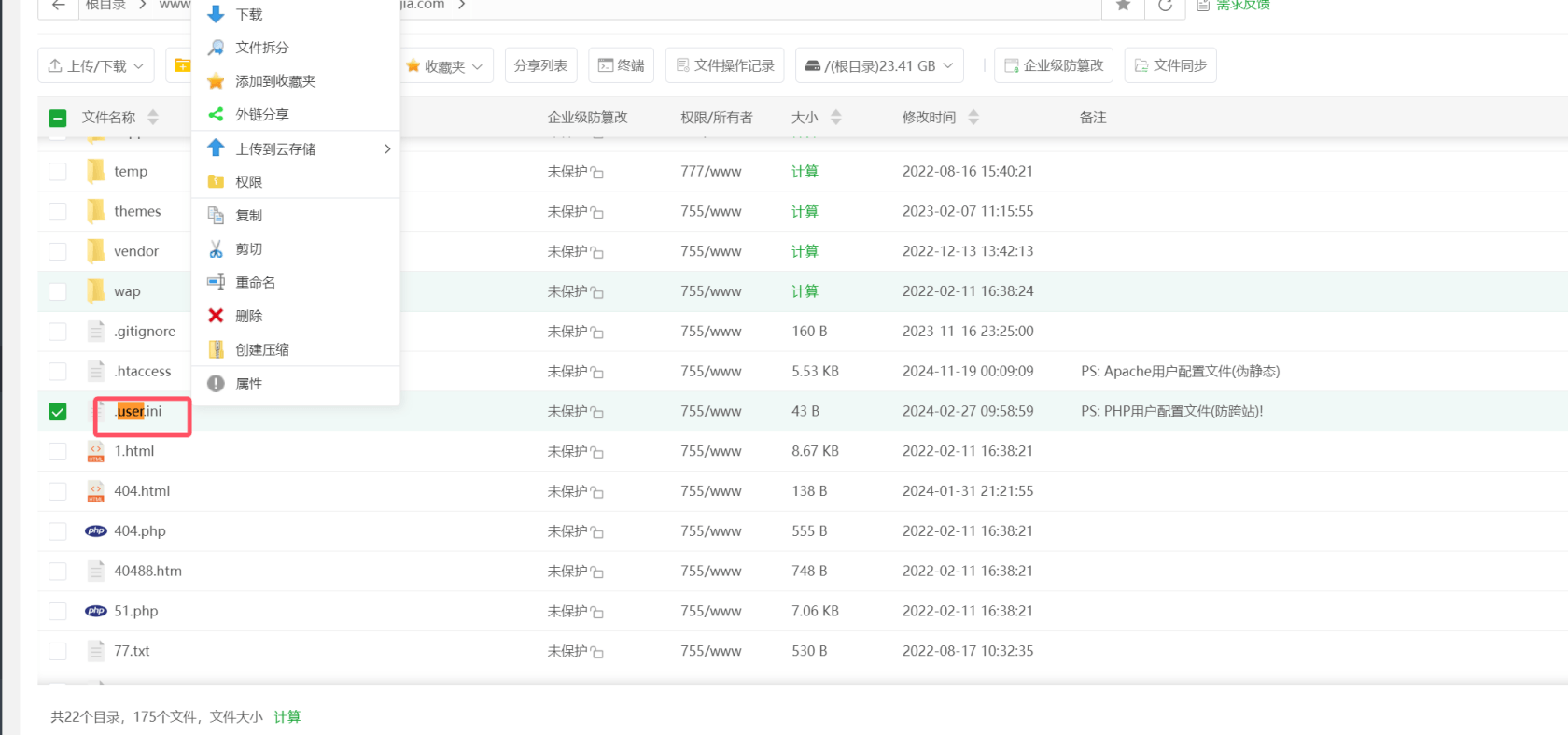Uncheck the .user.ini checkbox

click(58, 411)
